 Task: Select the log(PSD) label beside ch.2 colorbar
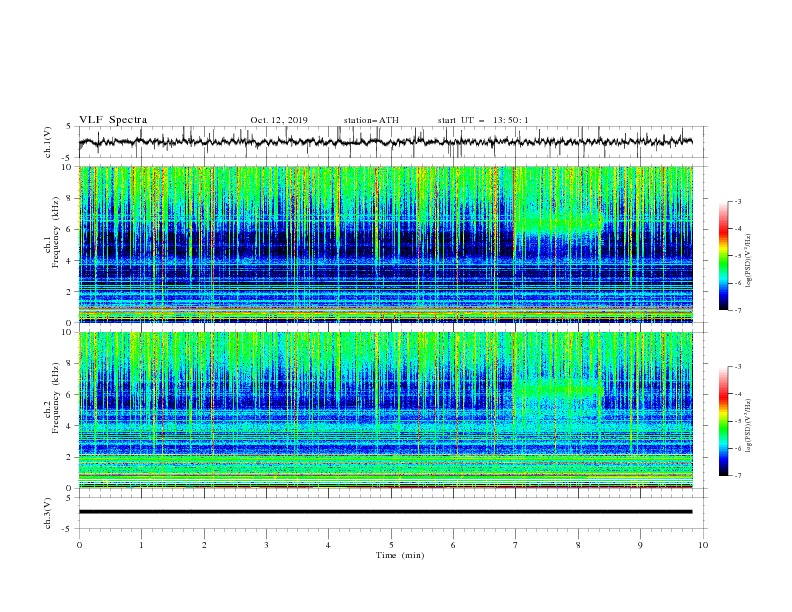coord(749,426)
